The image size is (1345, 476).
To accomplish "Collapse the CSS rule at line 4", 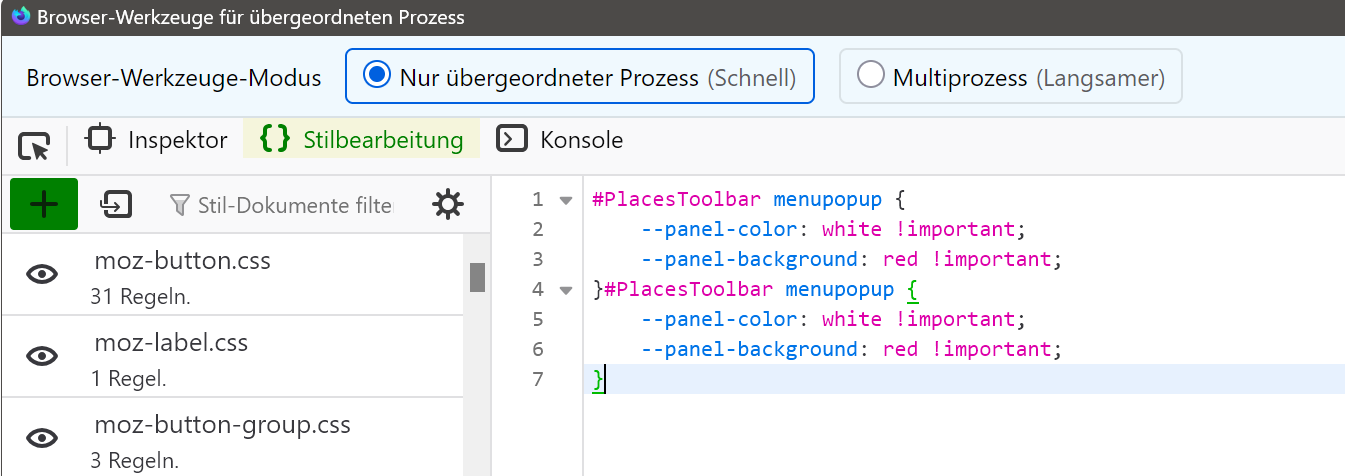I will [x=566, y=290].
